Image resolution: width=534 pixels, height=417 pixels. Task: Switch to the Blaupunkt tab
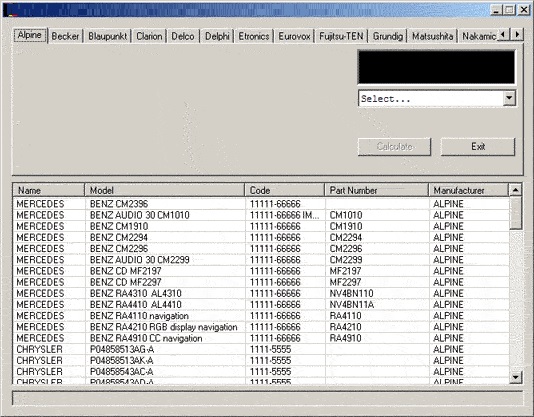click(108, 36)
